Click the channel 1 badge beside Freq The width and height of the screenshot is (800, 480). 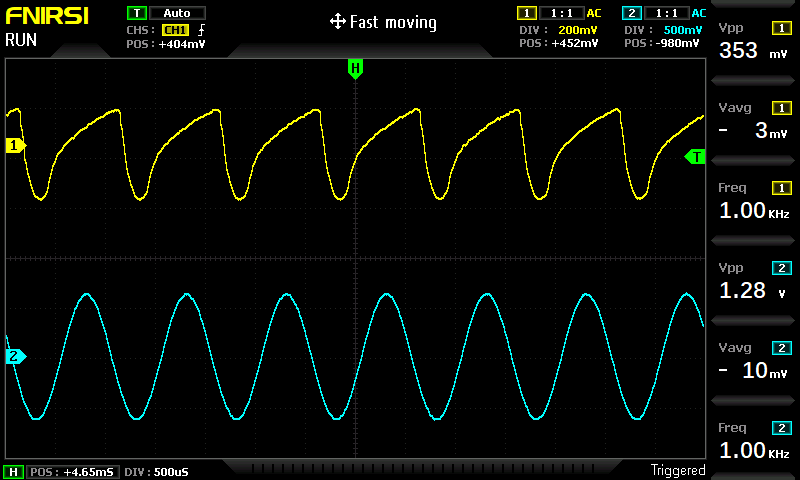coord(782,188)
